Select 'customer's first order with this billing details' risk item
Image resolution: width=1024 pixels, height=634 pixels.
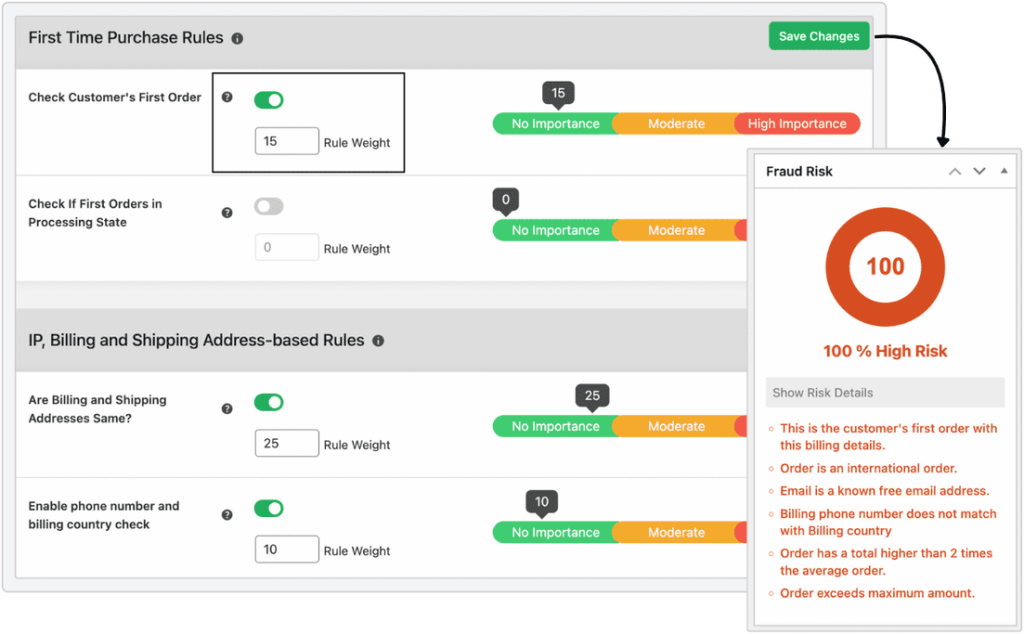(888, 437)
